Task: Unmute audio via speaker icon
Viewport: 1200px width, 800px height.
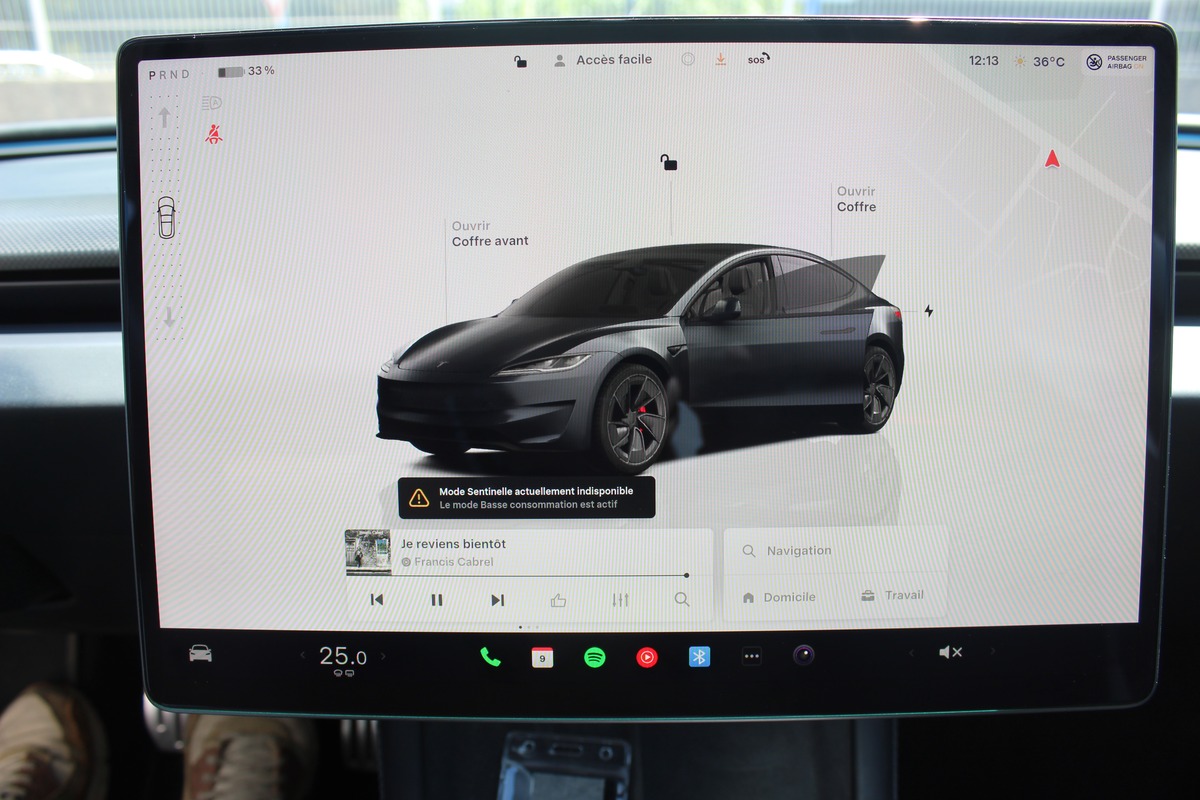Action: click(x=950, y=652)
